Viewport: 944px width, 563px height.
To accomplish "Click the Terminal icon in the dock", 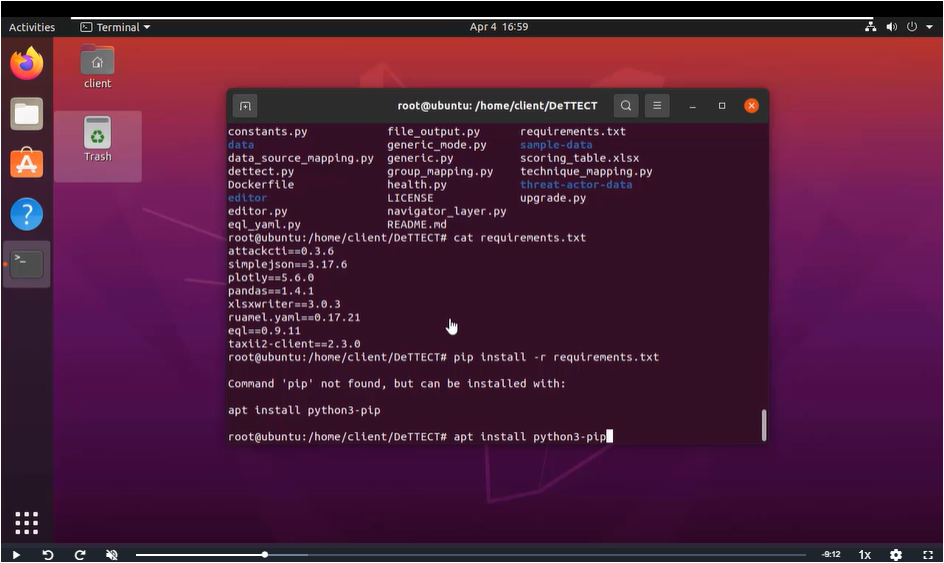I will pos(27,264).
